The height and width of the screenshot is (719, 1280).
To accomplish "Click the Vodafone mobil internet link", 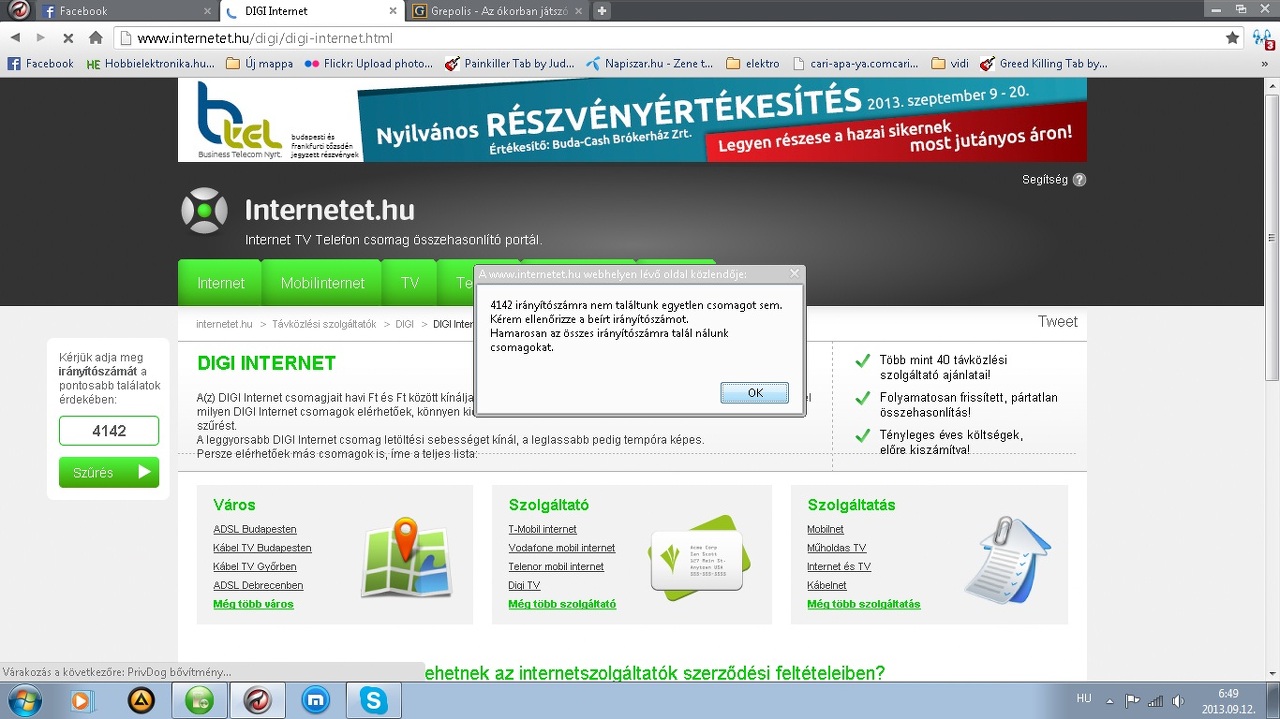I will [x=562, y=548].
